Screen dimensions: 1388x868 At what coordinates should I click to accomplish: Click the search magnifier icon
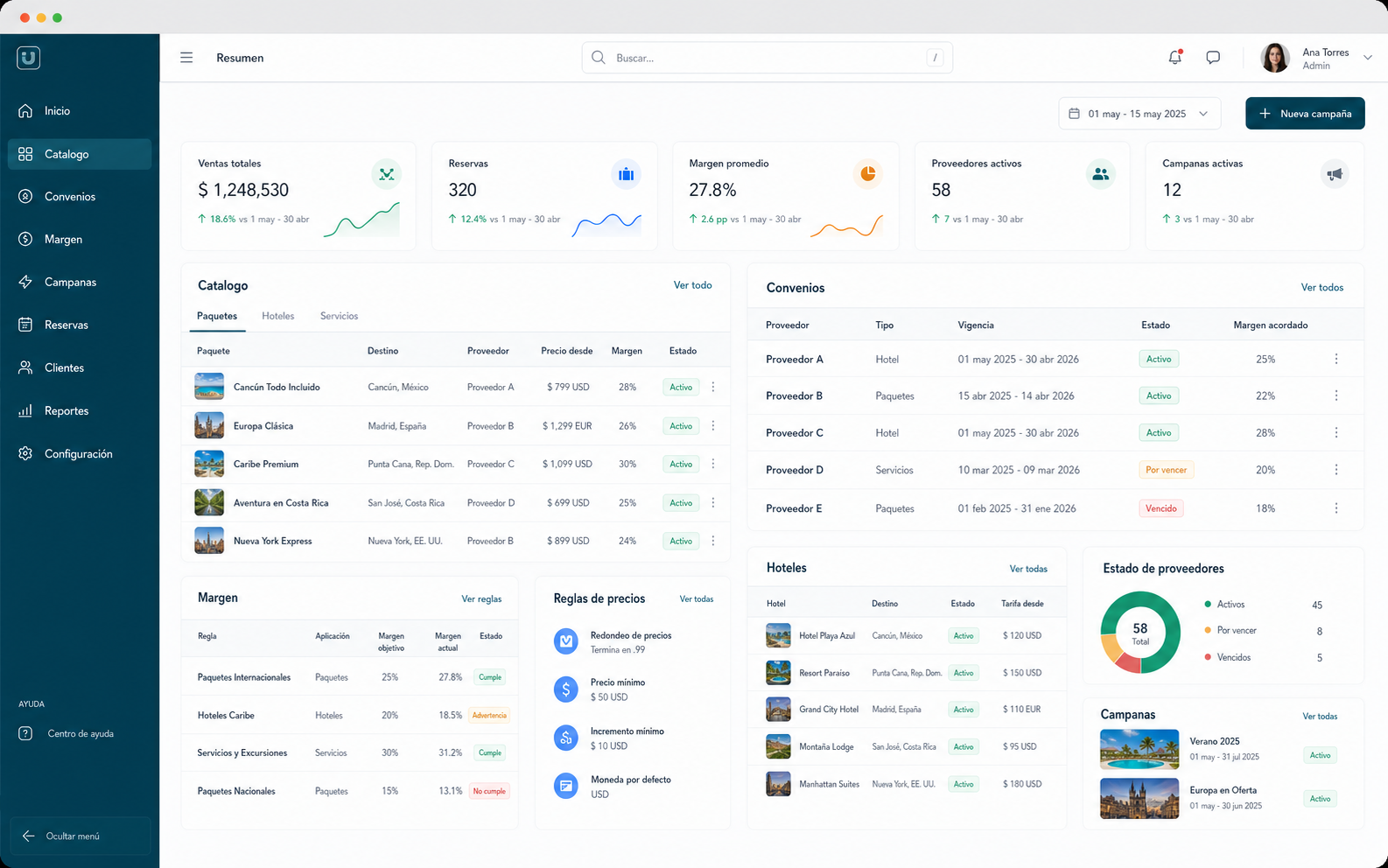[x=599, y=58]
